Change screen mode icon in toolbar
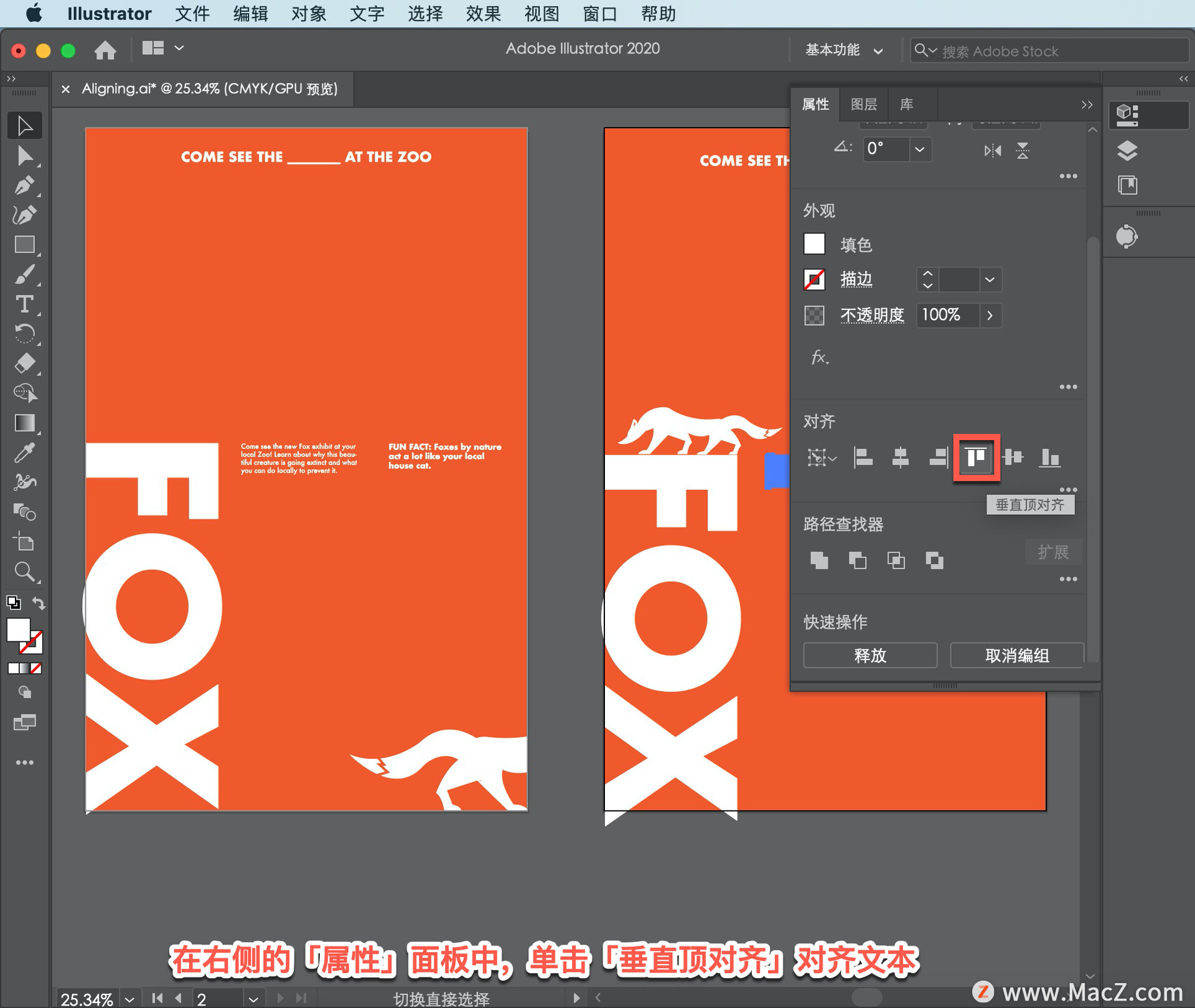Viewport: 1195px width, 1008px height. coord(25,722)
